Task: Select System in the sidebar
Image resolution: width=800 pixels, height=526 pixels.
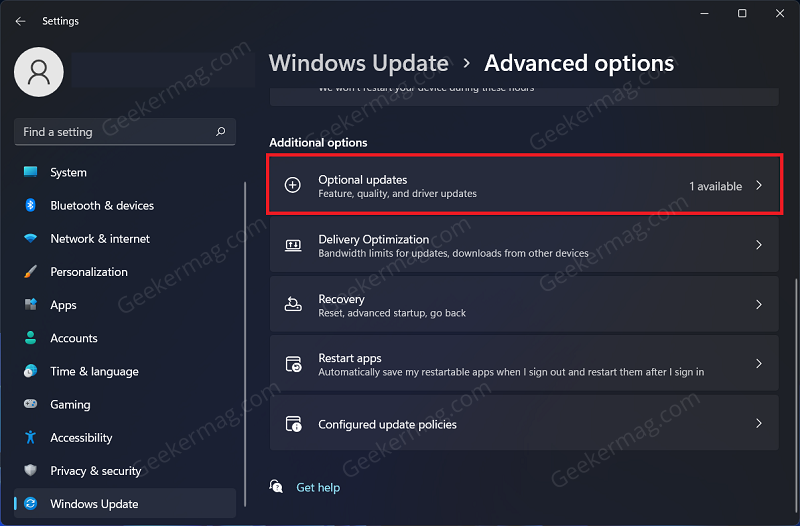Action: [x=125, y=172]
